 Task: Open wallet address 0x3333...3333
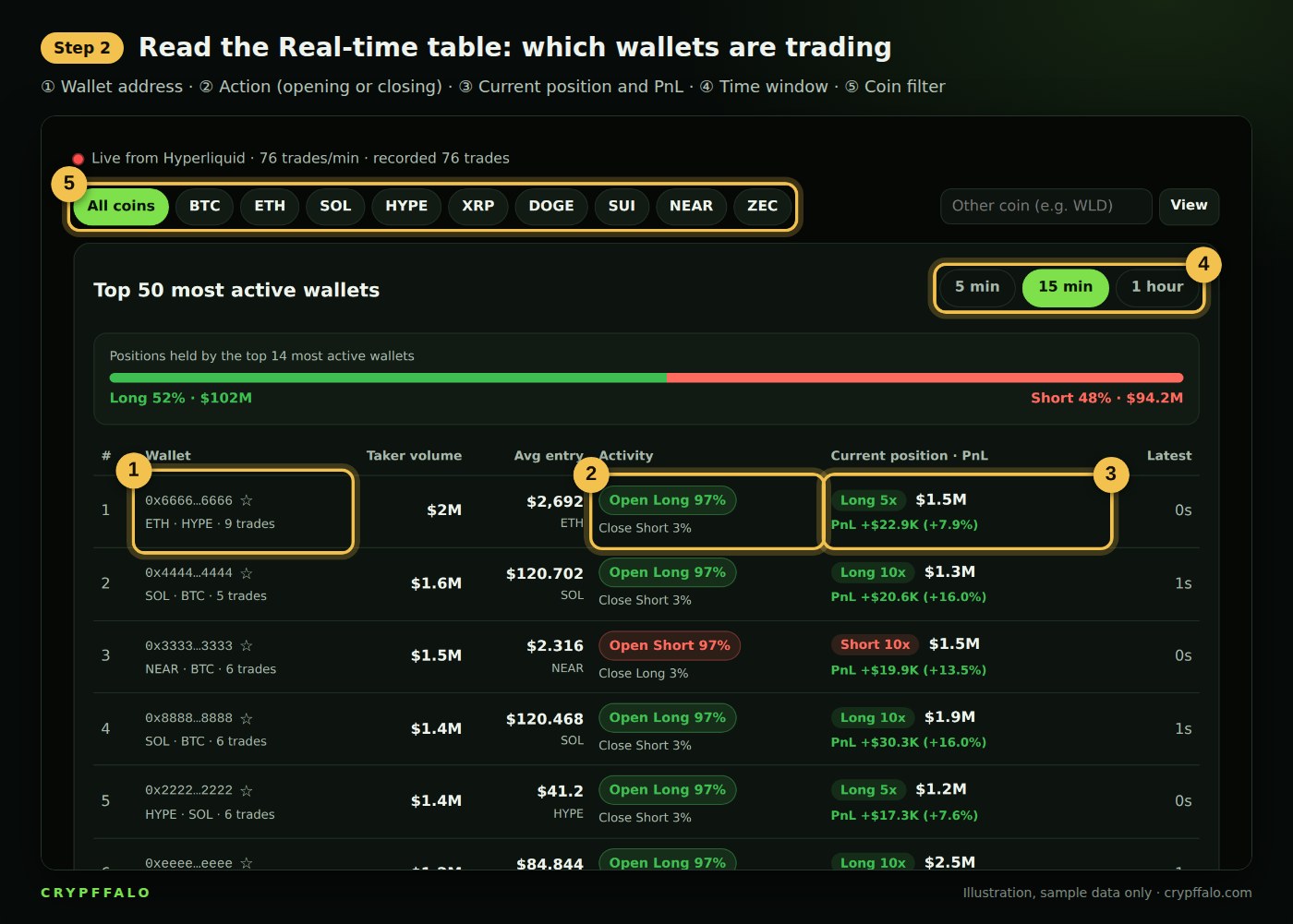point(188,646)
